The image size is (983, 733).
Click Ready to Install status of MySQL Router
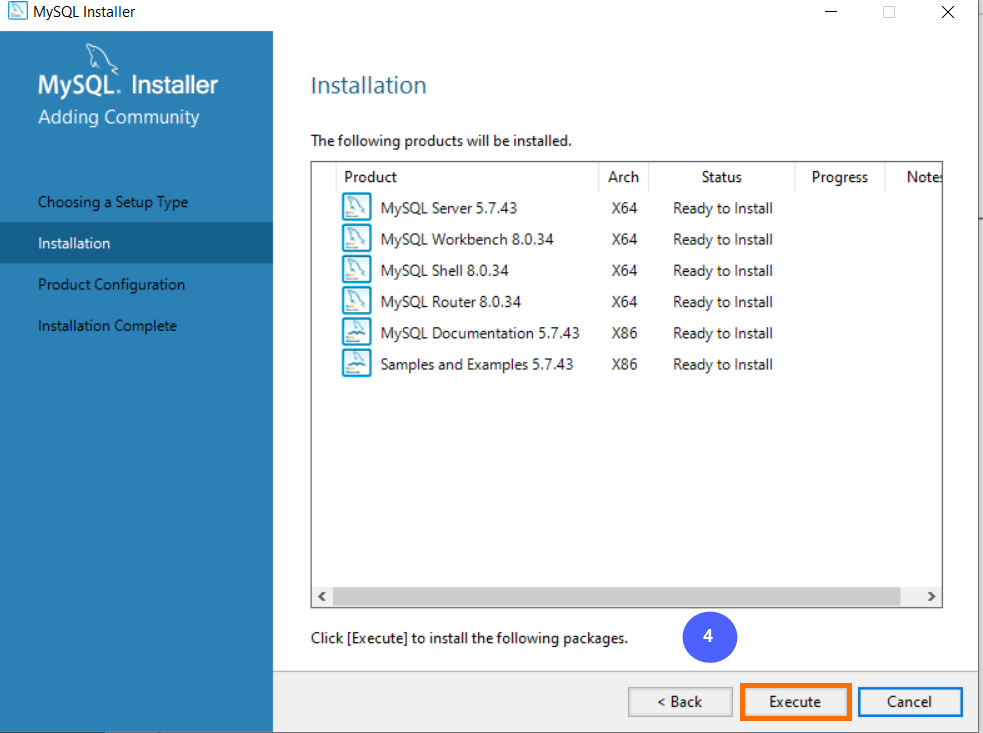click(x=723, y=302)
